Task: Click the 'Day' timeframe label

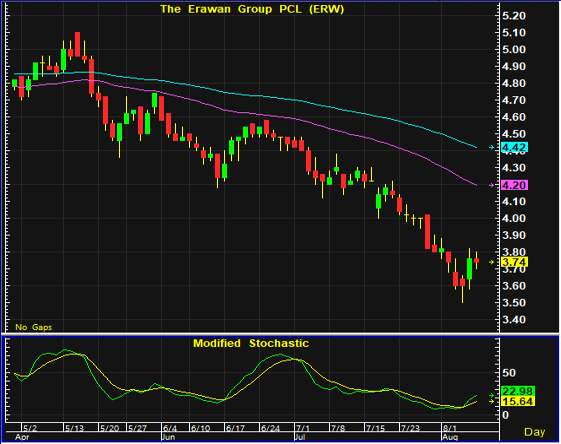Action: [x=535, y=432]
